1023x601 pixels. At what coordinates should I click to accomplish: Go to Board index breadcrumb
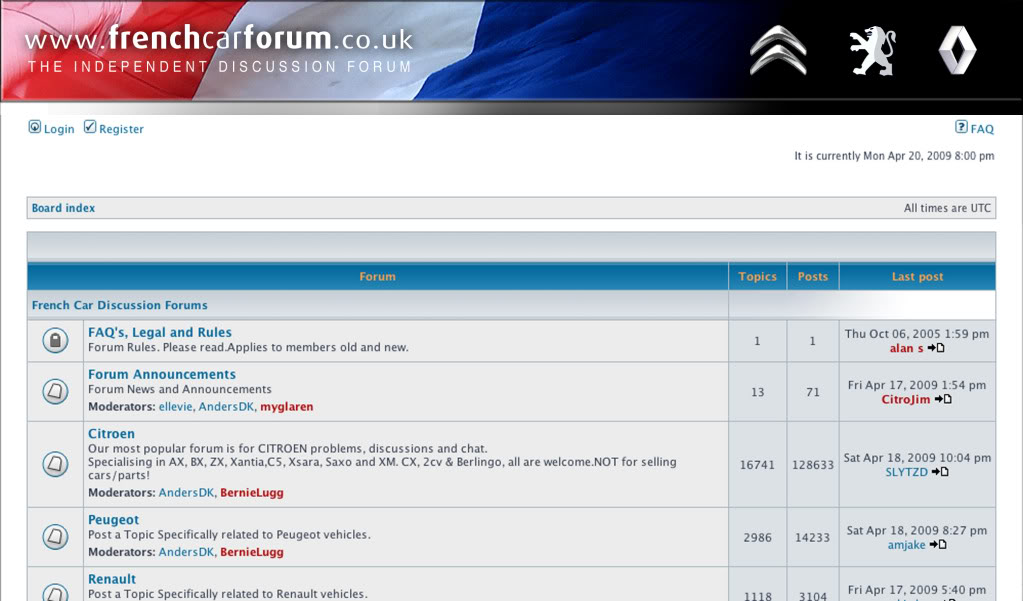click(63, 208)
